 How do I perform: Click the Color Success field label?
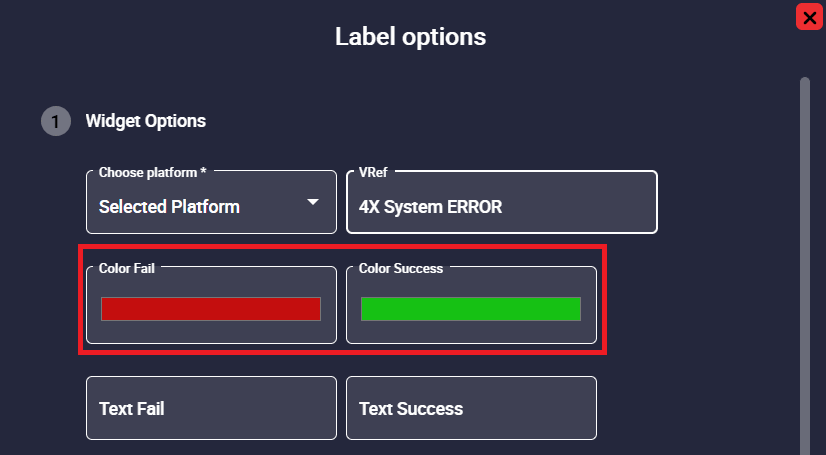[401, 268]
